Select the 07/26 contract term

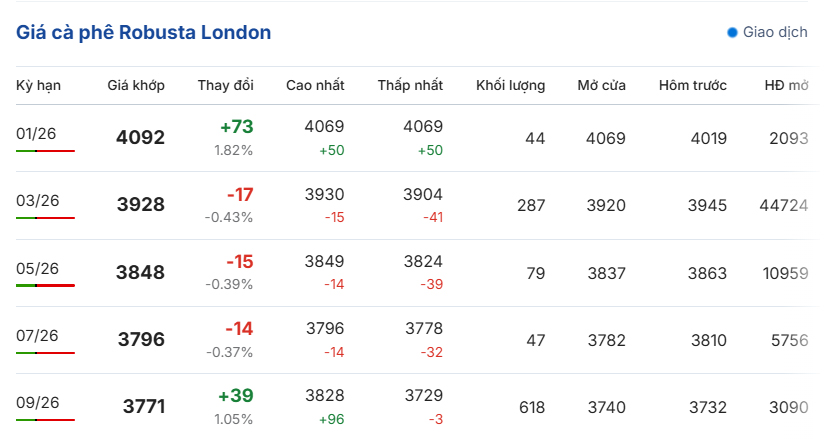click(38, 335)
